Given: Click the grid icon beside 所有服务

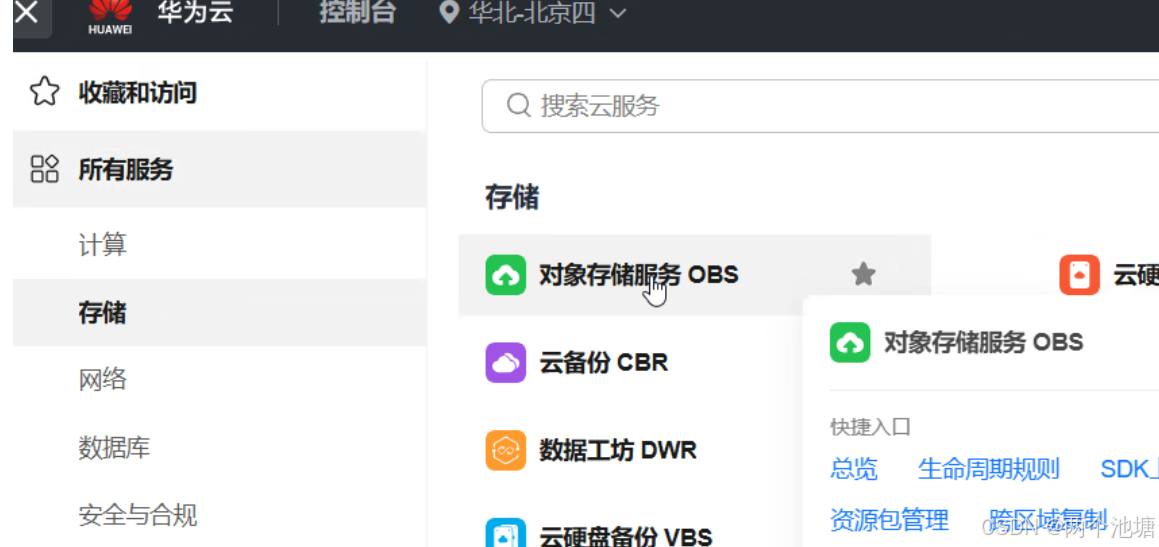Looking at the screenshot, I should click(x=44, y=169).
